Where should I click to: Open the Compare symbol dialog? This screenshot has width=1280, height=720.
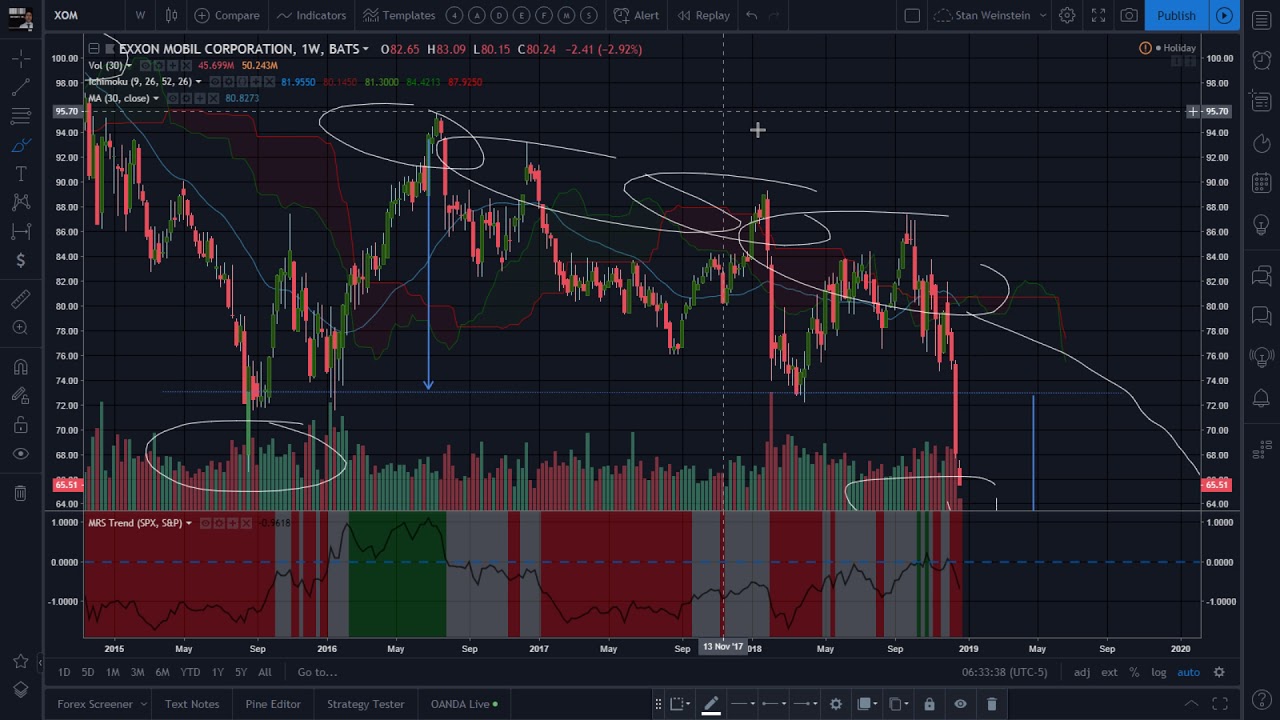[x=227, y=15]
